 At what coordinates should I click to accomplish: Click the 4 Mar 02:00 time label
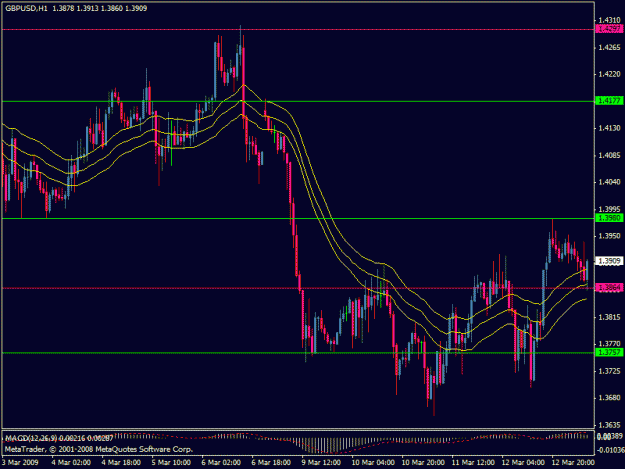(71, 462)
